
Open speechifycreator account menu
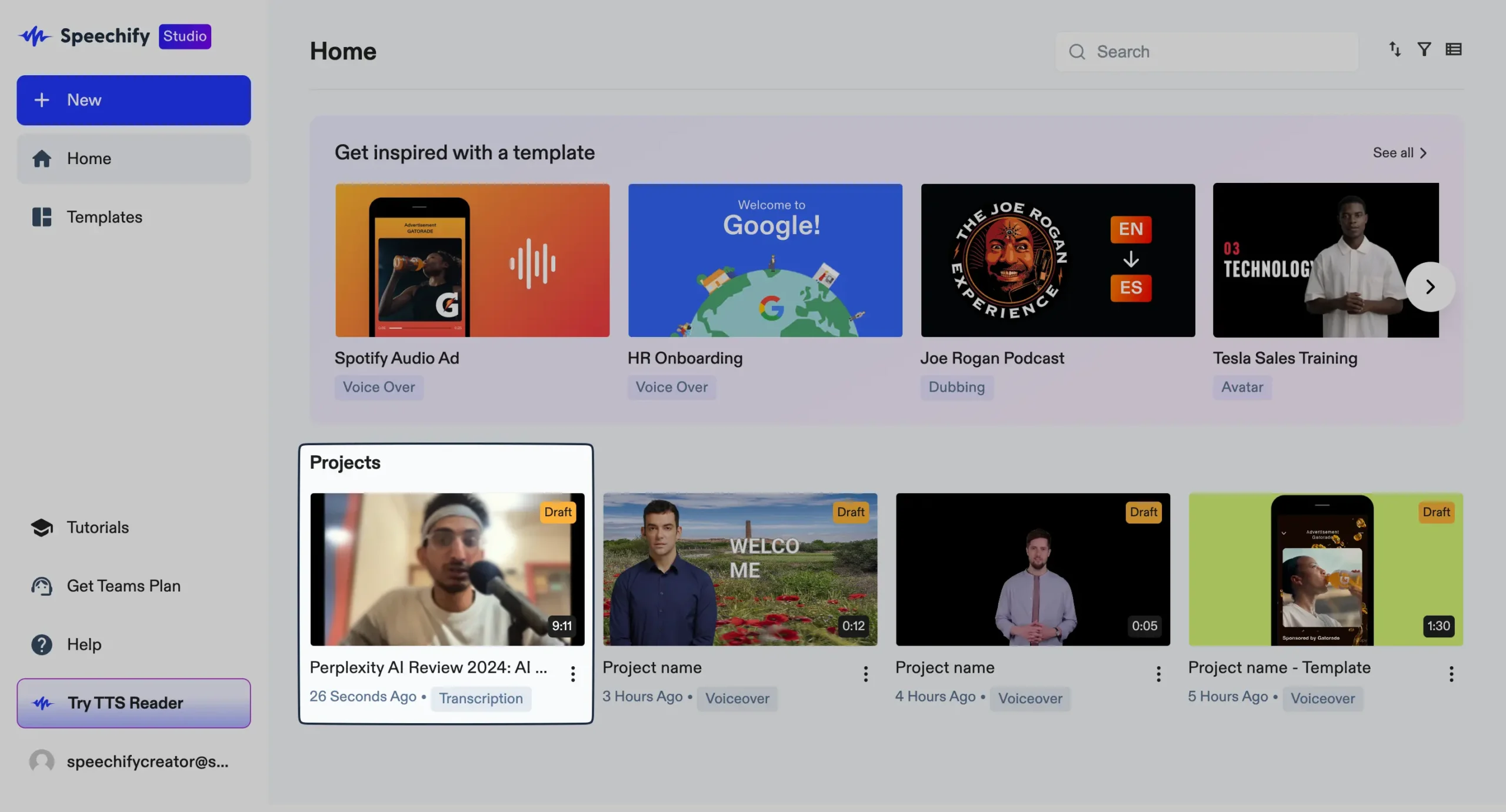134,761
